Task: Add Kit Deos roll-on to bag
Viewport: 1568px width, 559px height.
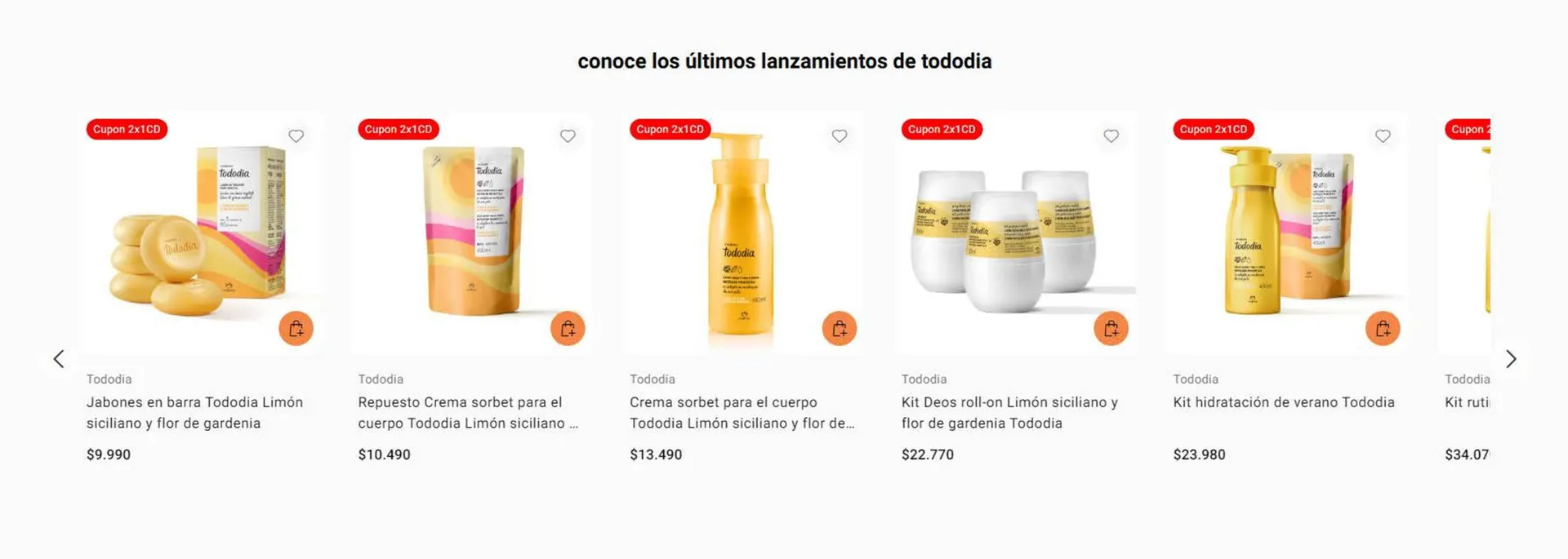Action: pyautogui.click(x=1111, y=329)
